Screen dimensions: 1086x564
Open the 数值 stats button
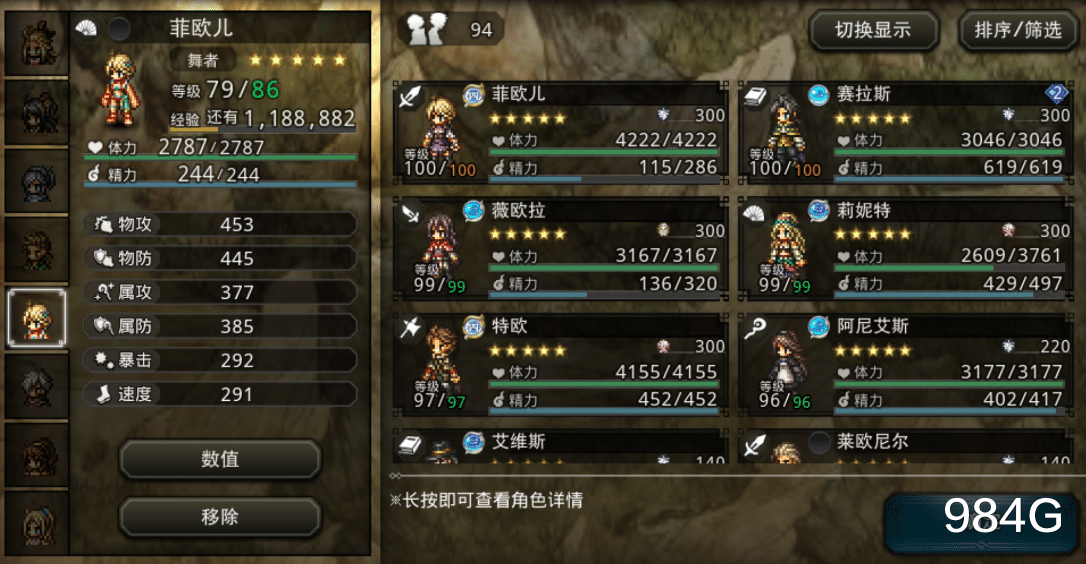coord(220,459)
